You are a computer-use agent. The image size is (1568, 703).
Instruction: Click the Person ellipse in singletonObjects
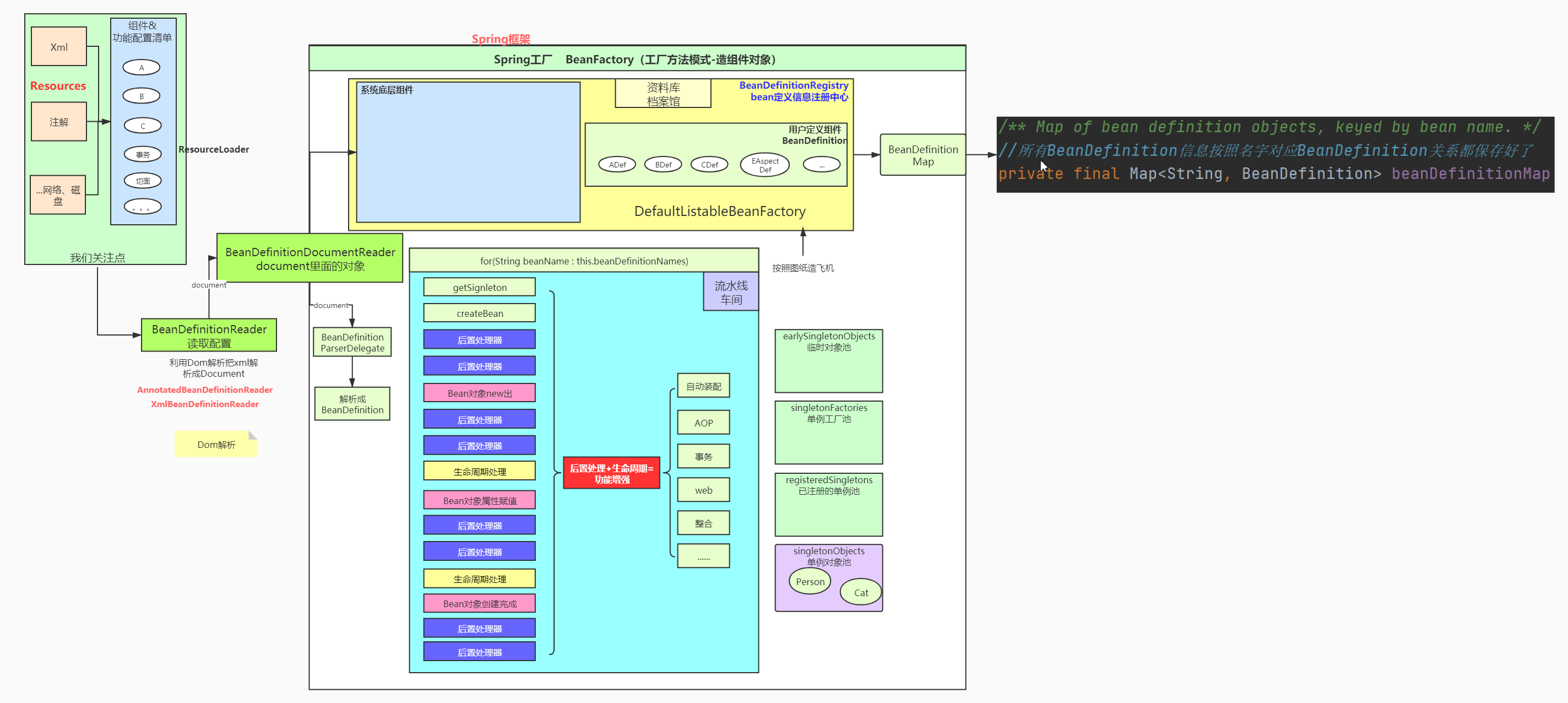point(810,581)
